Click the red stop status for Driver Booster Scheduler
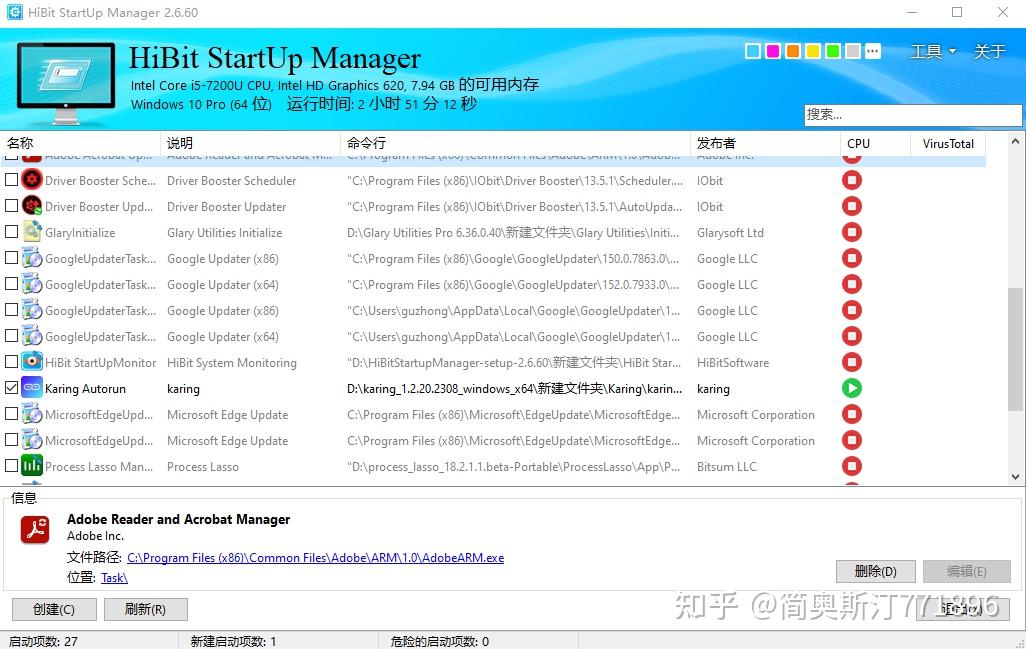Image resolution: width=1026 pixels, height=649 pixels. [x=851, y=180]
